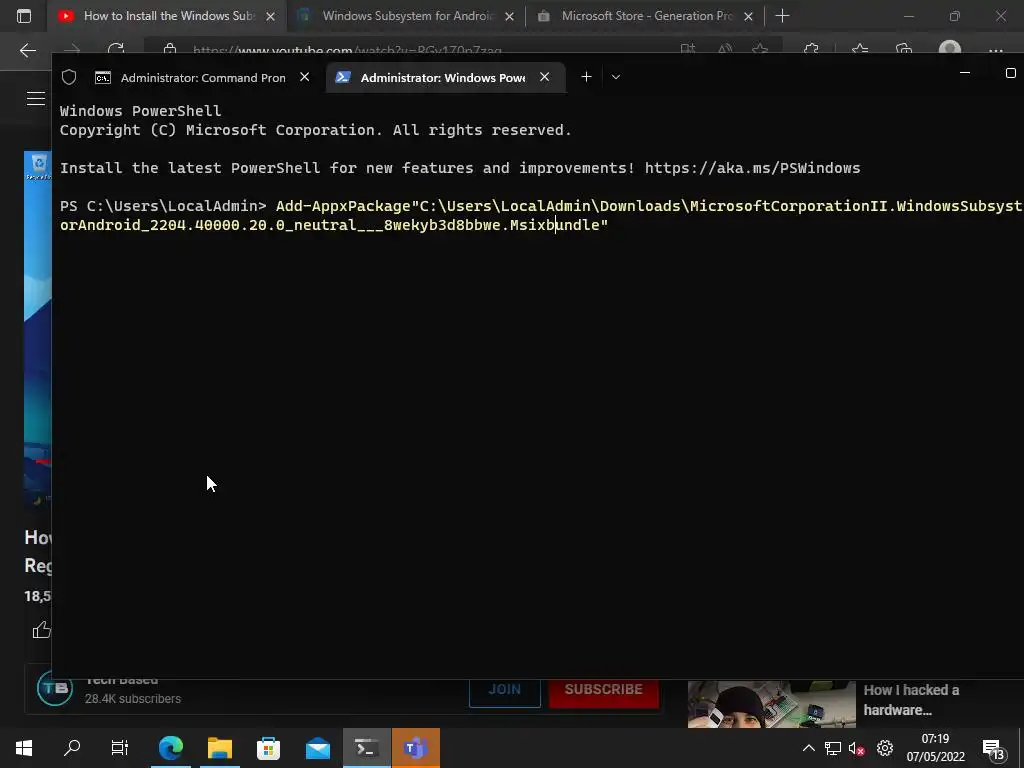
Task: Add a new Edge browser tab
Action: pos(782,16)
